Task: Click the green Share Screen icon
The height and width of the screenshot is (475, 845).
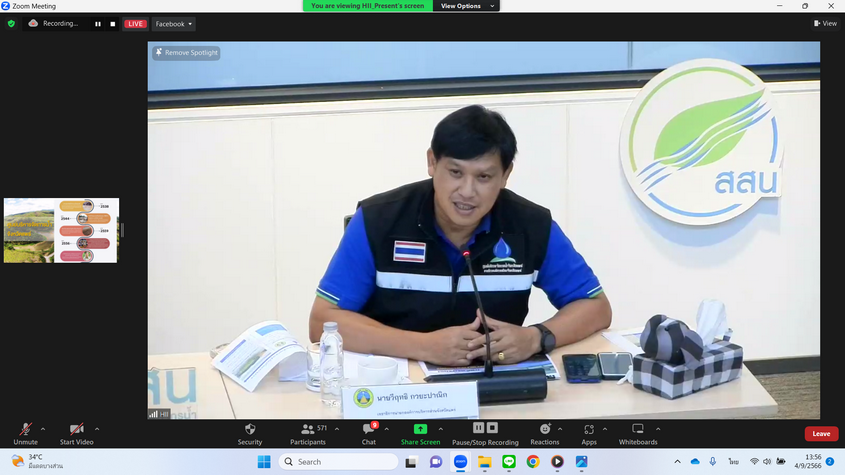Action: tap(421, 429)
